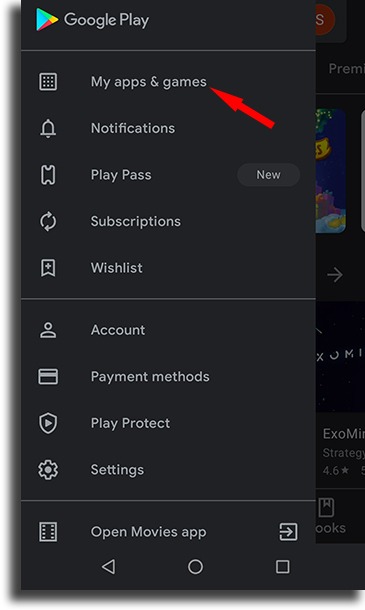Image resolution: width=365 pixels, height=610 pixels.
Task: Click the Android back navigation triangle
Action: point(108,567)
